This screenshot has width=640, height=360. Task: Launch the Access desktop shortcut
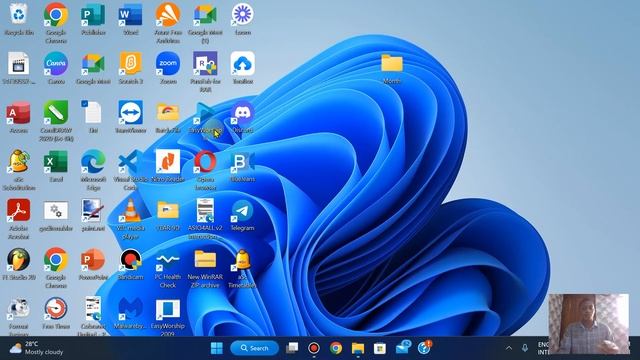[19, 118]
